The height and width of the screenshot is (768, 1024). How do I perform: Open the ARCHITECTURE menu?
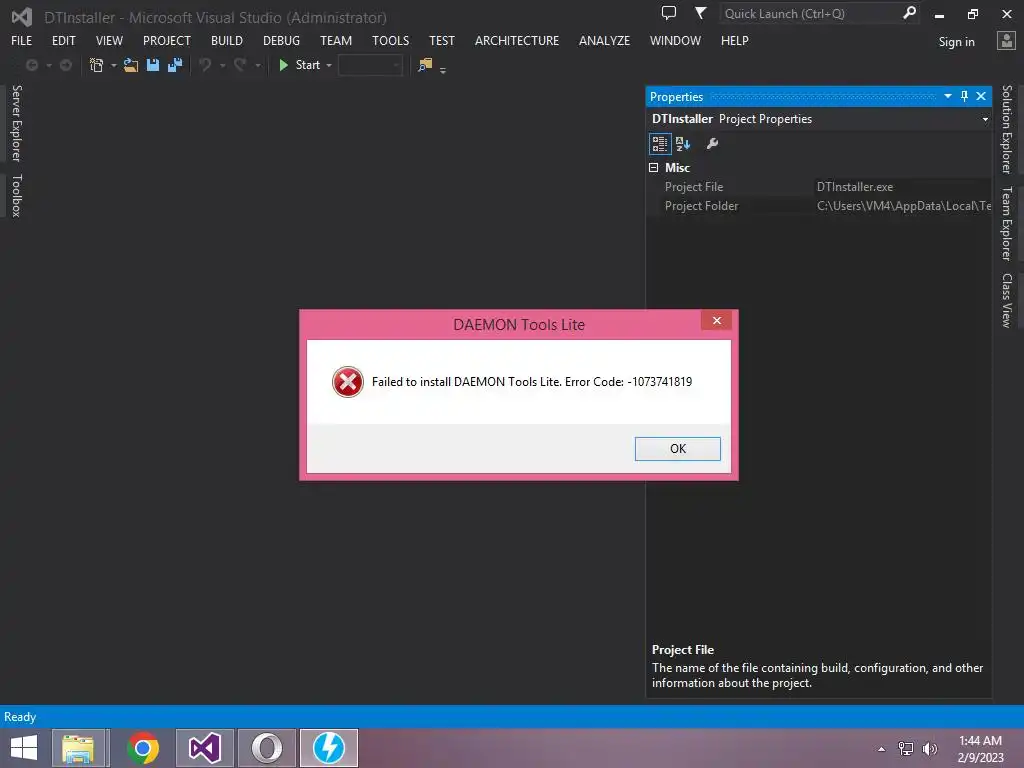517,40
